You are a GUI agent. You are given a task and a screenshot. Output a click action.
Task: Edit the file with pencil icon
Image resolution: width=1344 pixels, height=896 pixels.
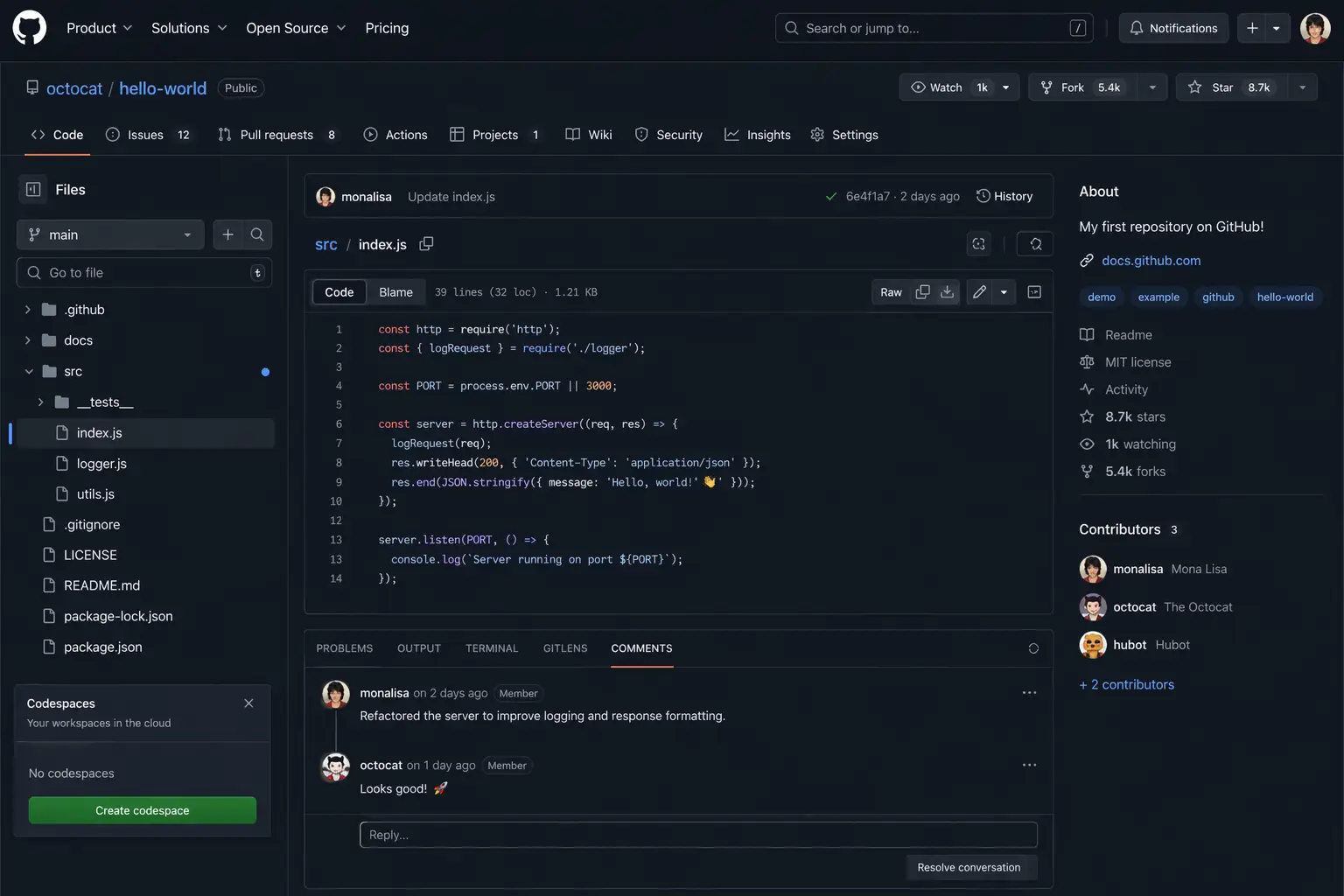pyautogui.click(x=979, y=292)
